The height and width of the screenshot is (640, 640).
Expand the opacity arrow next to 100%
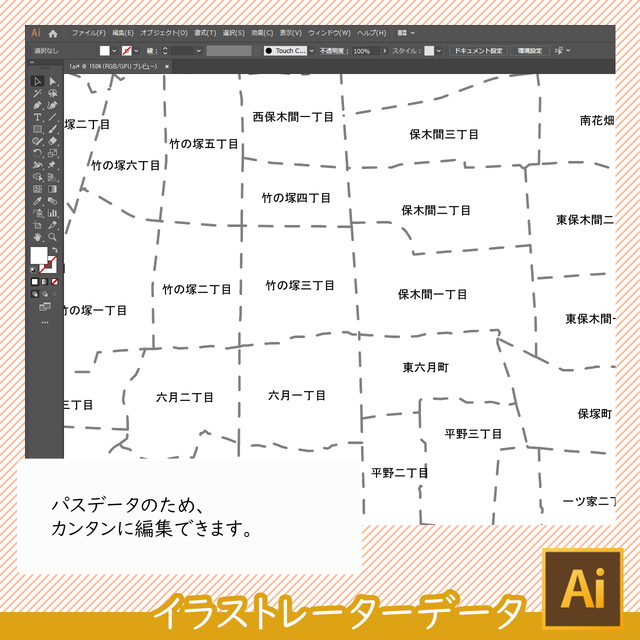coord(384,51)
